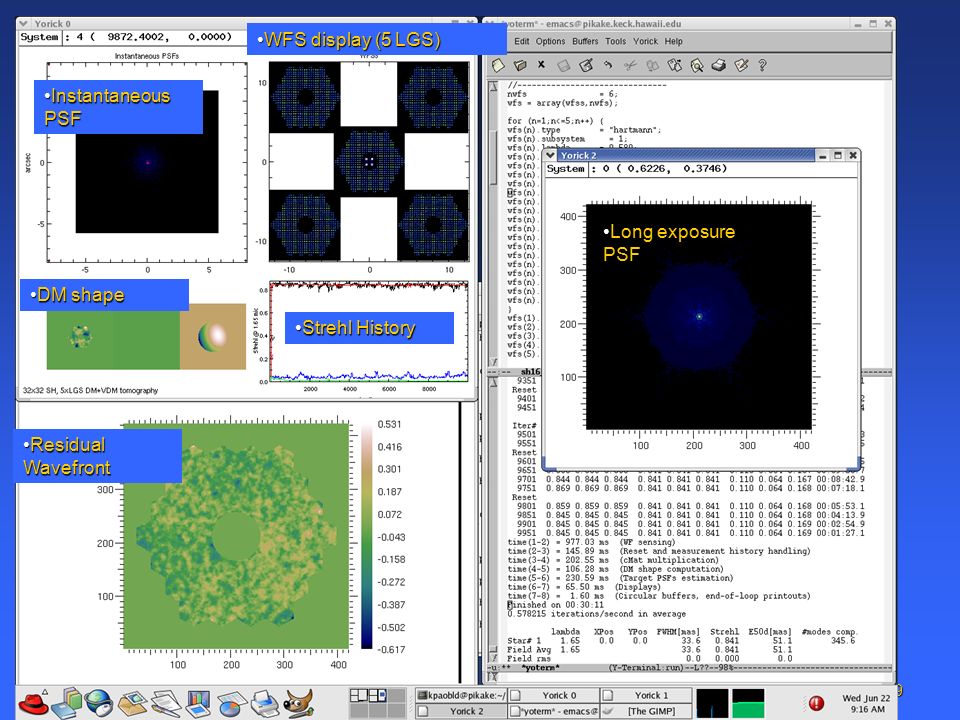
Task: Switch to Yorick 1 taskbar button
Action: point(647,695)
